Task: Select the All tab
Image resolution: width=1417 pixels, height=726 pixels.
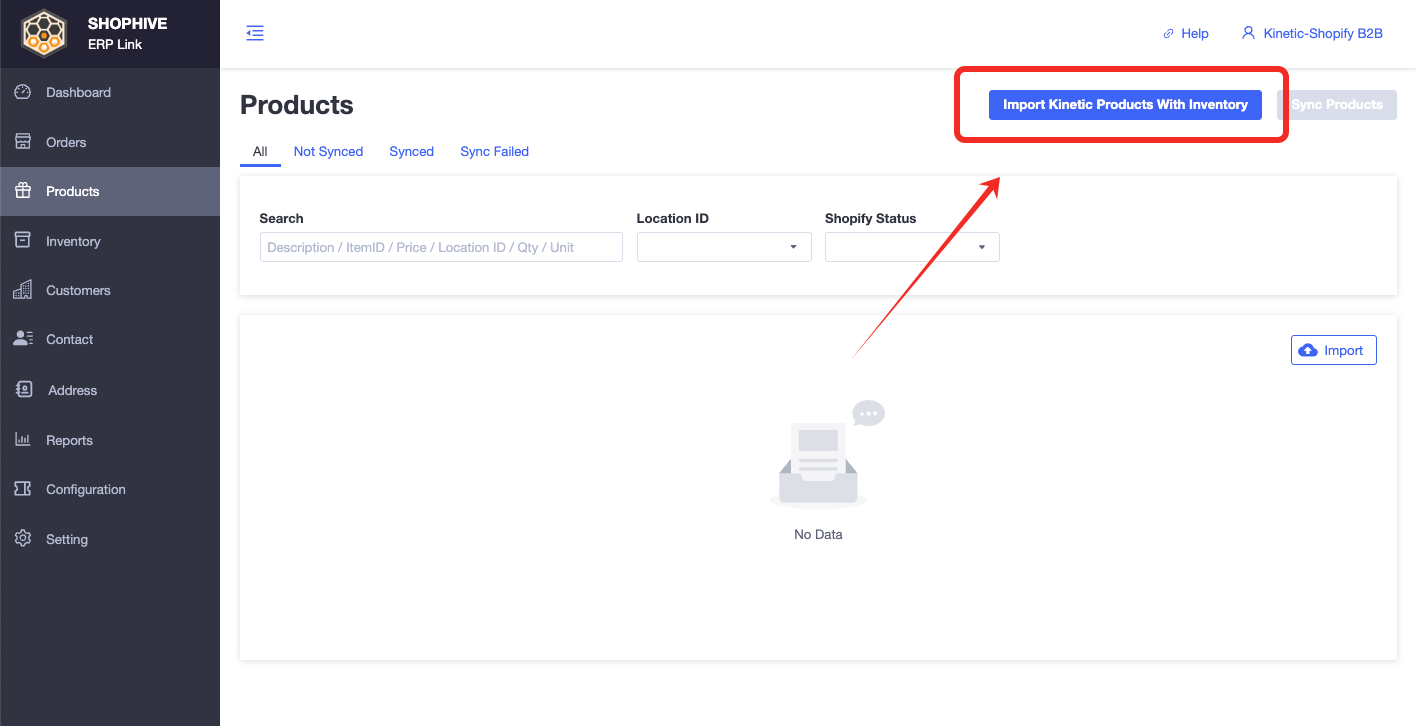Action: click(x=260, y=152)
